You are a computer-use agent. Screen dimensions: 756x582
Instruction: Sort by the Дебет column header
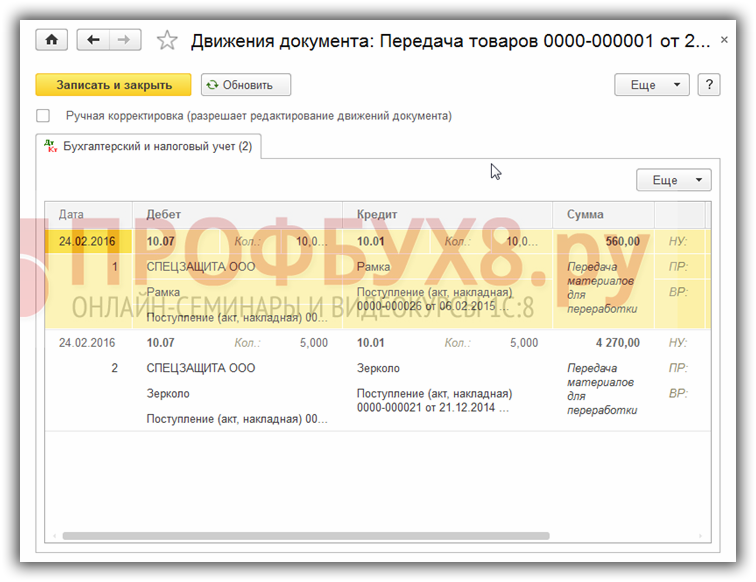(x=164, y=214)
